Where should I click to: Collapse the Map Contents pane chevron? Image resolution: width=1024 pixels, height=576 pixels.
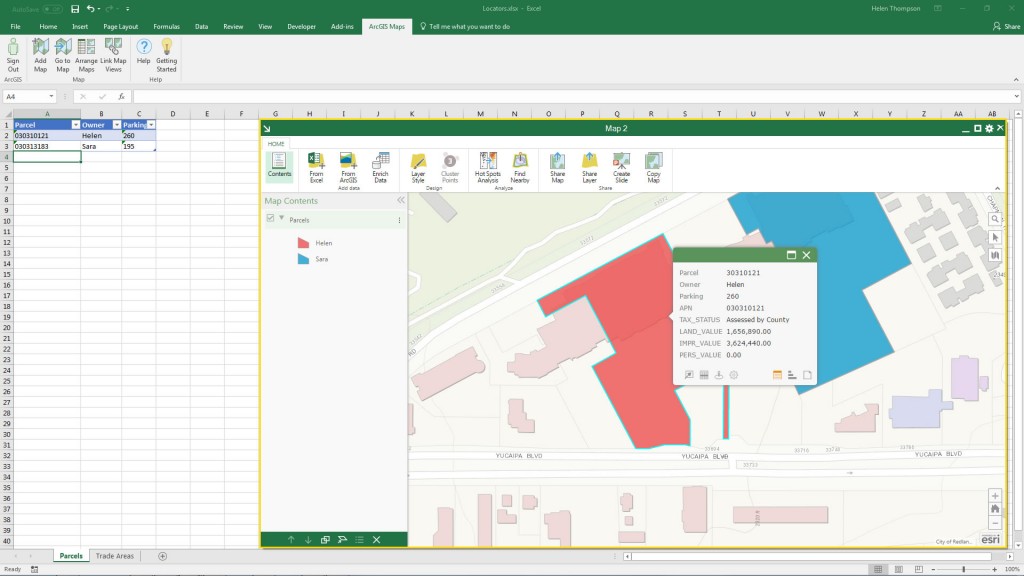pyautogui.click(x=400, y=200)
